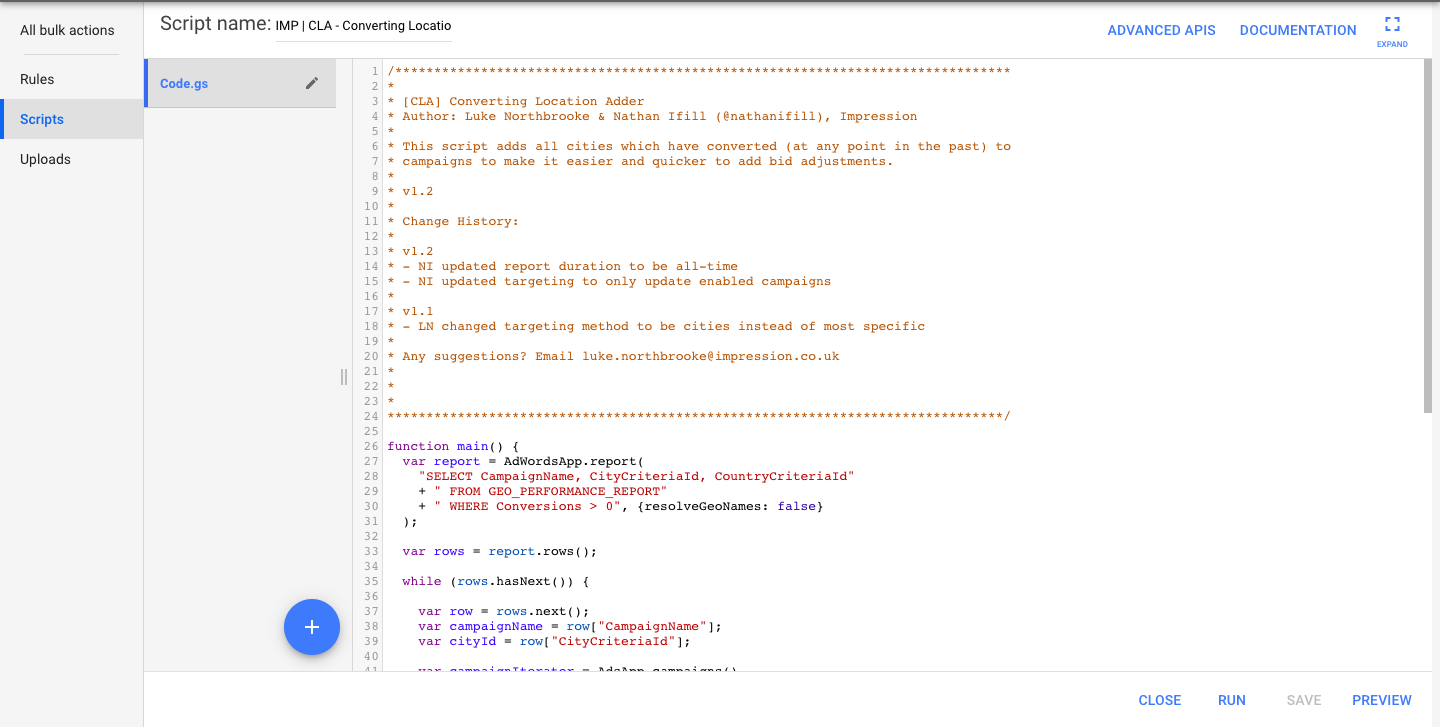
Task: Click the luke.northbrooke email in the comment
Action: point(710,356)
